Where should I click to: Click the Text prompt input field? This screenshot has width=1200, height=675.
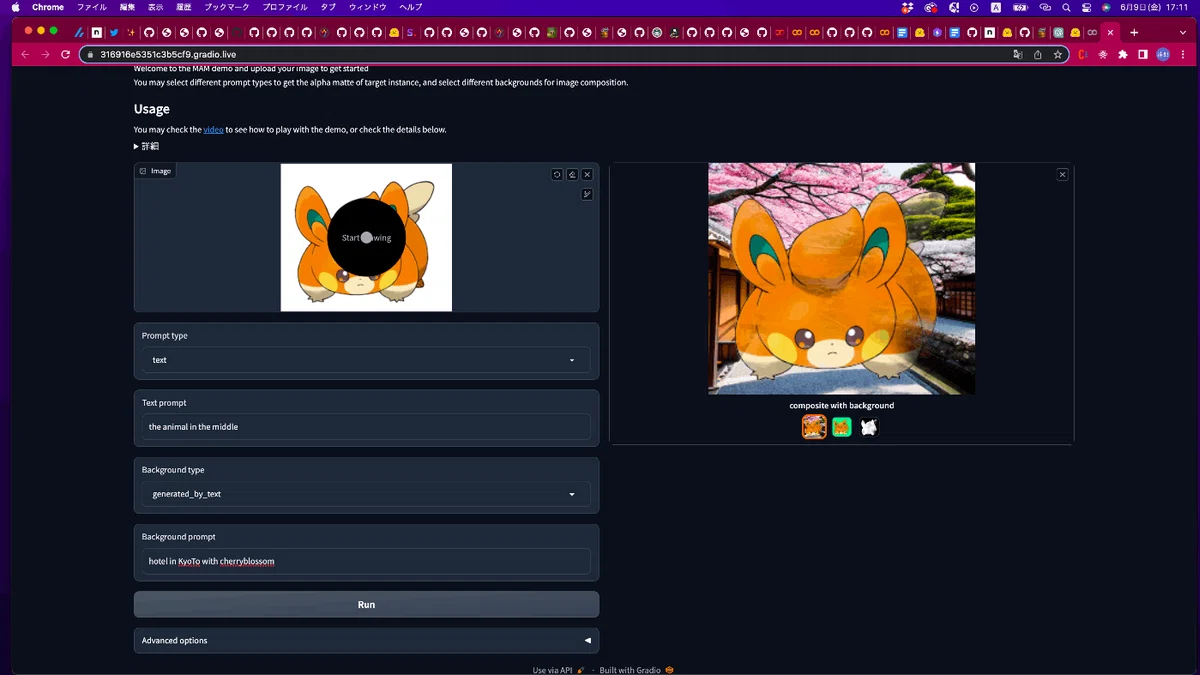coord(366,427)
